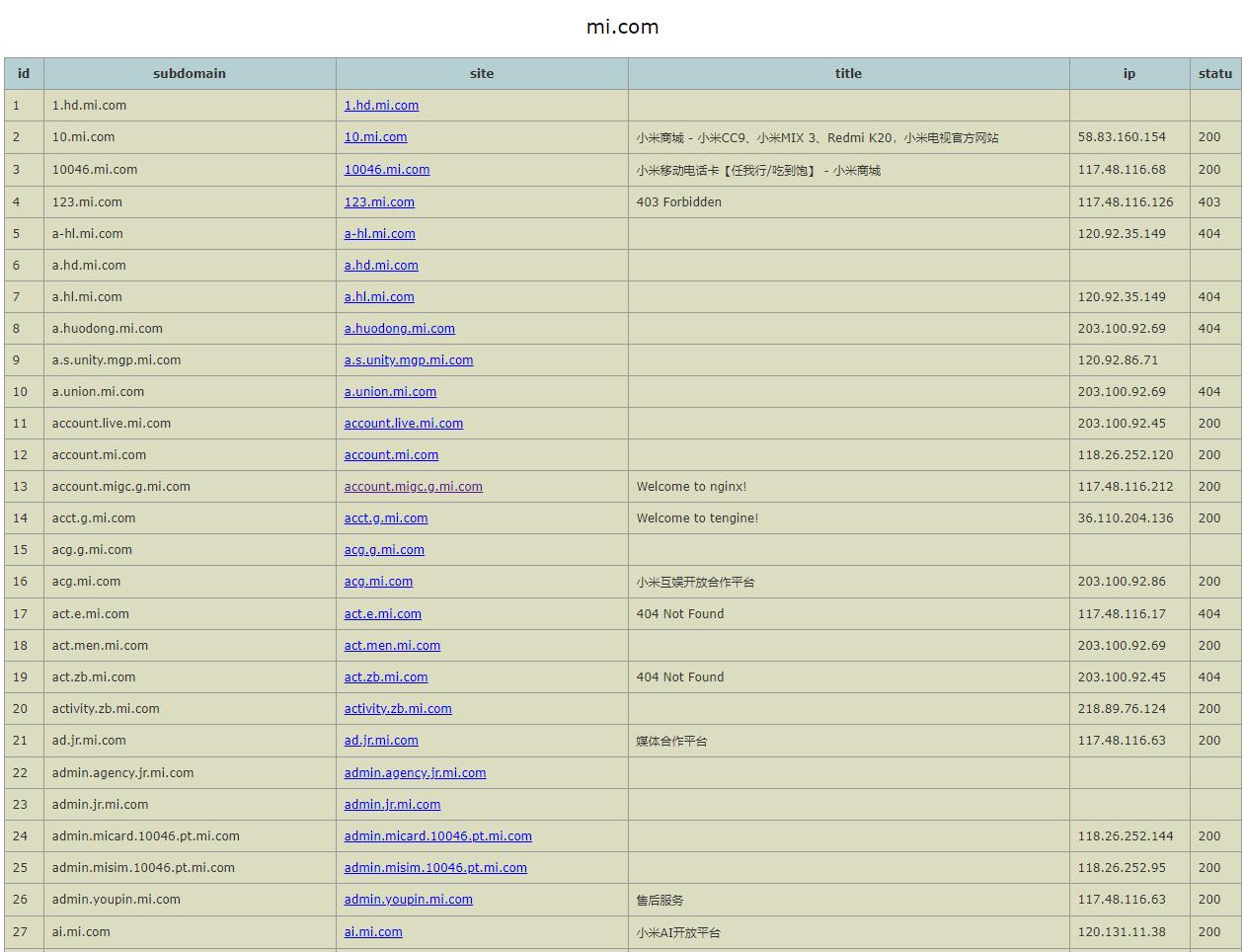Follow the a.huodong.mi.com link
This screenshot has height=952, width=1245.
[x=400, y=328]
